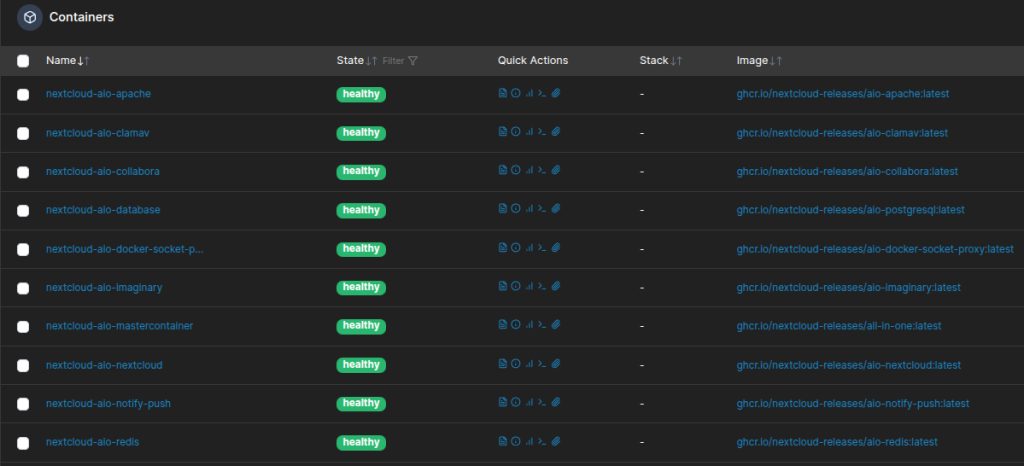Screen dimensions: 1024x466
Task: Attach to nextcloud-aio-imaginary container
Action: click(x=556, y=288)
